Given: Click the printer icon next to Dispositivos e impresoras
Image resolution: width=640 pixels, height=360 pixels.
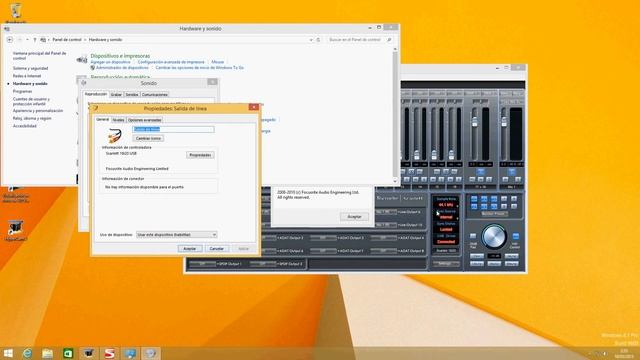Looking at the screenshot, I should tap(82, 60).
